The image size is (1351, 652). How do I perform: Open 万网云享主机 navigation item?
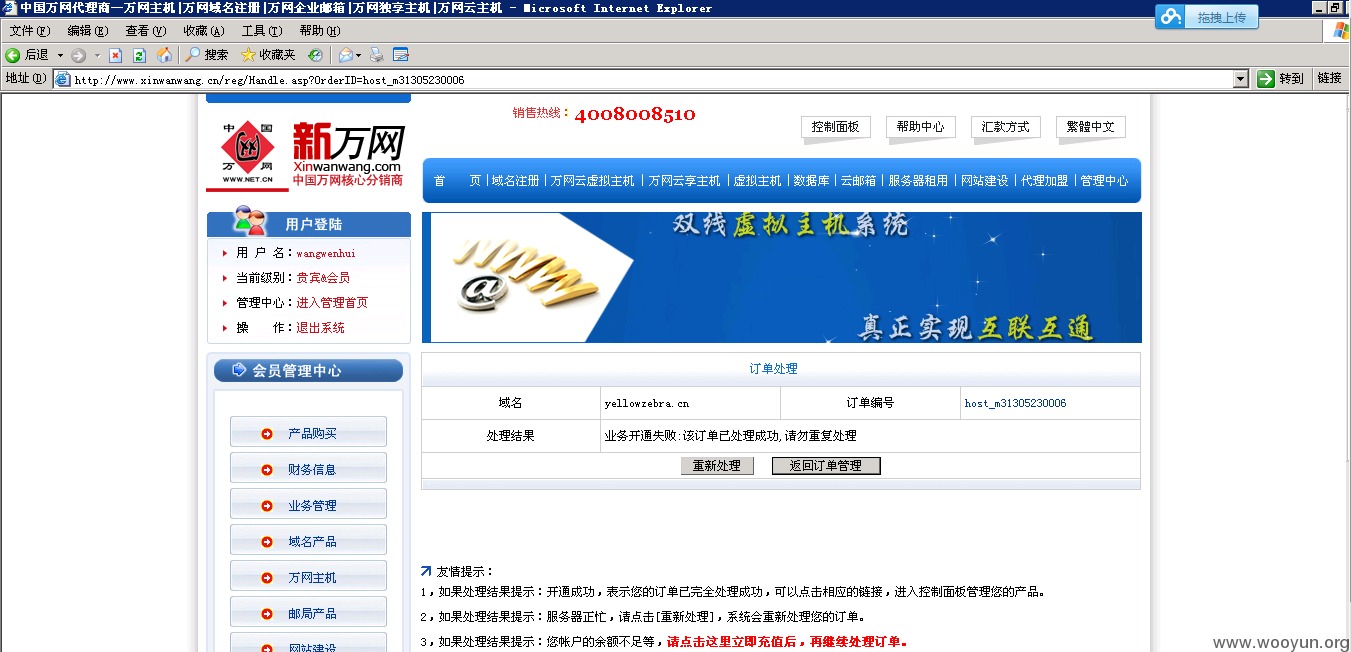(684, 181)
